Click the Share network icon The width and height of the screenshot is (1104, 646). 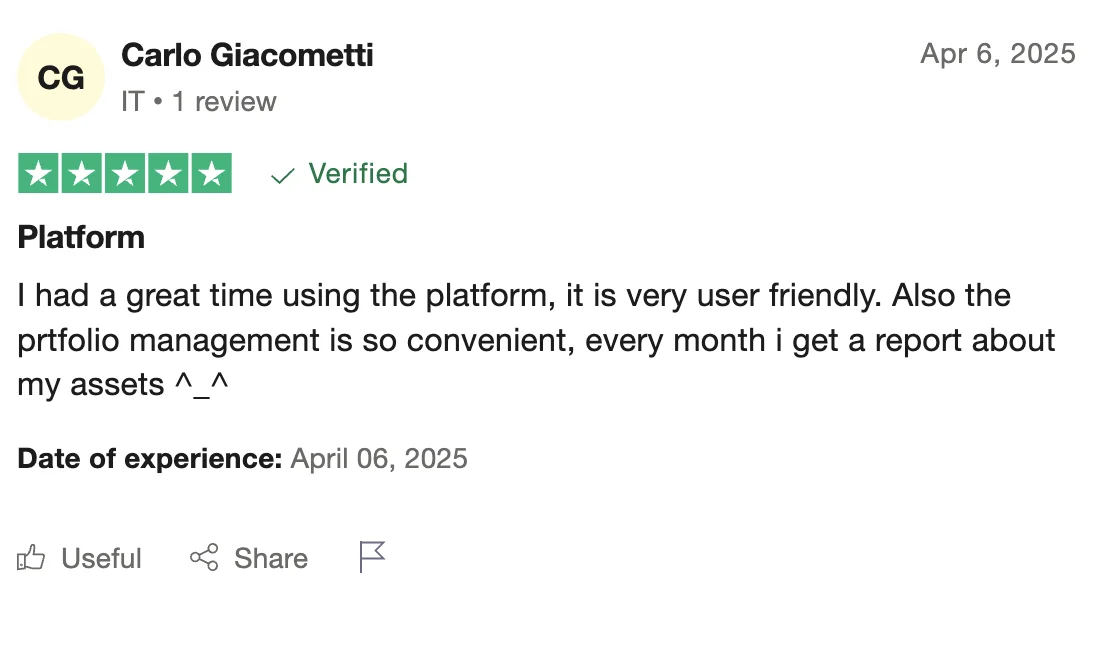[x=204, y=557]
